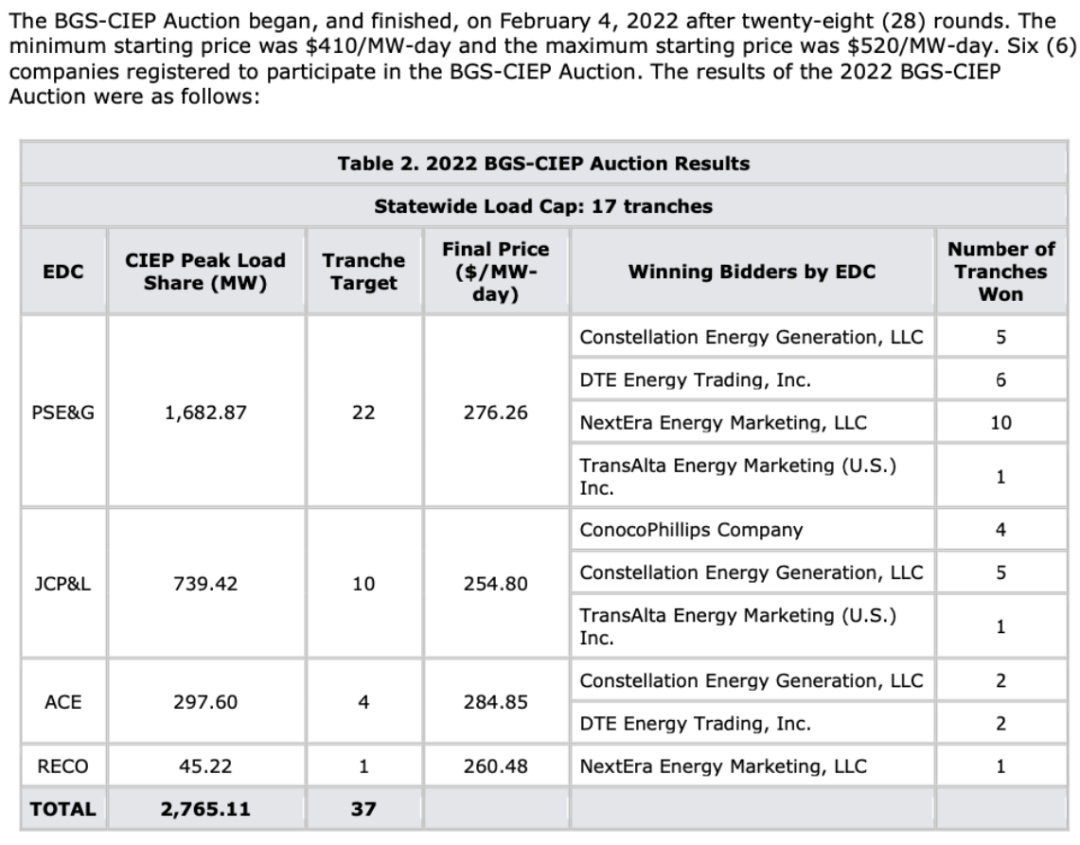Click the RECO row label cell
This screenshot has width=1080, height=845.
pos(64,767)
